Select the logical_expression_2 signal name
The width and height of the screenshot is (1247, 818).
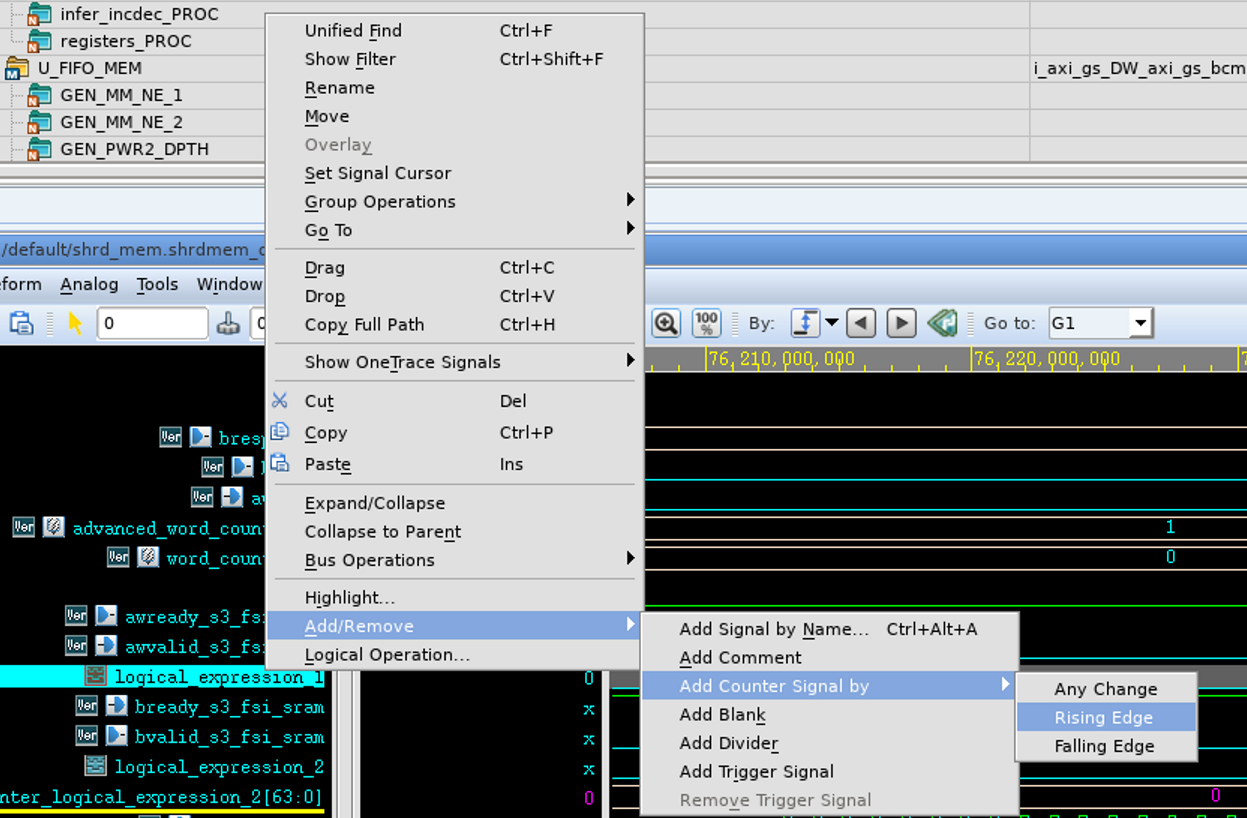pyautogui.click(x=219, y=767)
